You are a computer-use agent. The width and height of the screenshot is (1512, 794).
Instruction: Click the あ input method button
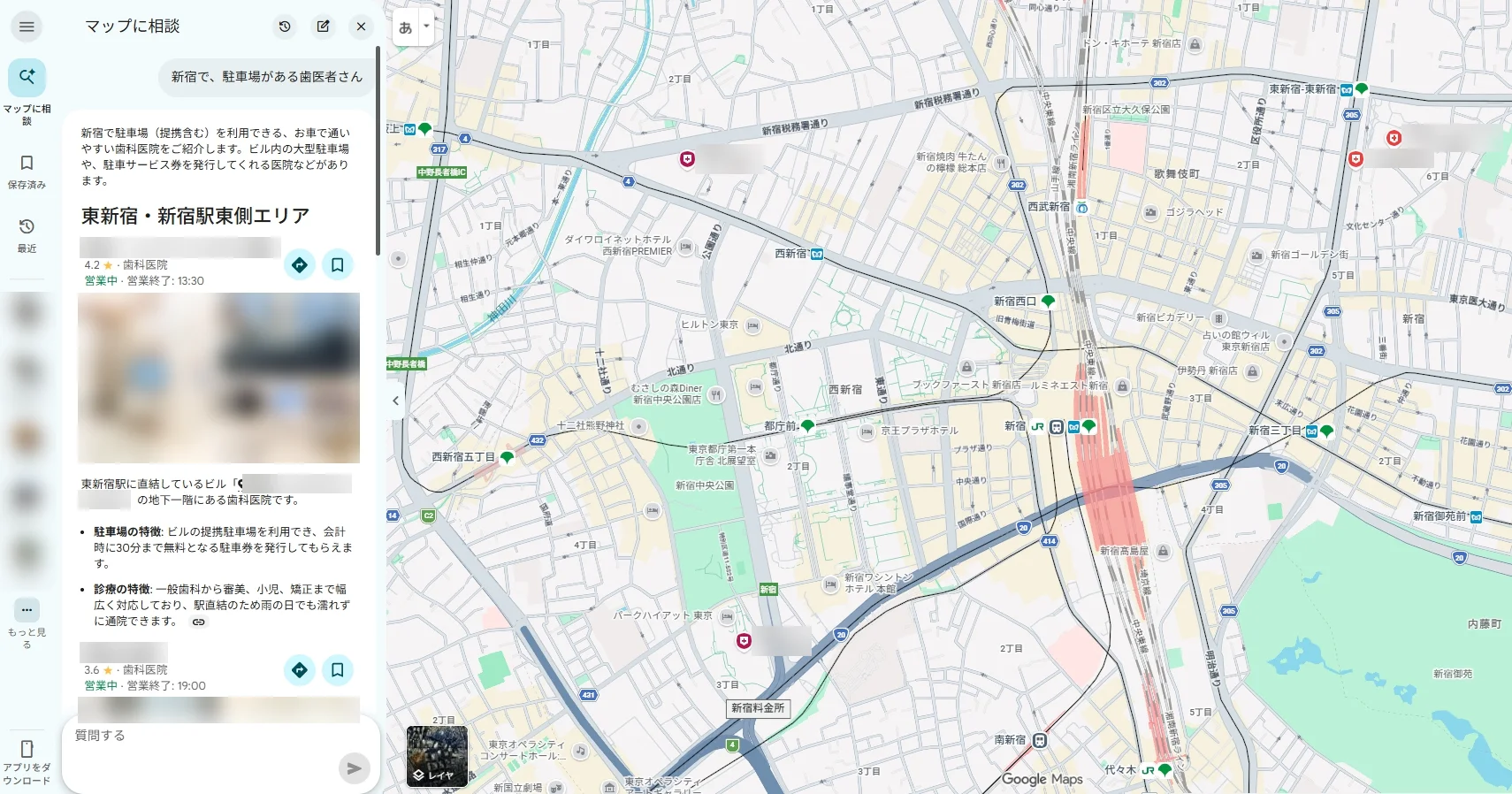click(405, 27)
